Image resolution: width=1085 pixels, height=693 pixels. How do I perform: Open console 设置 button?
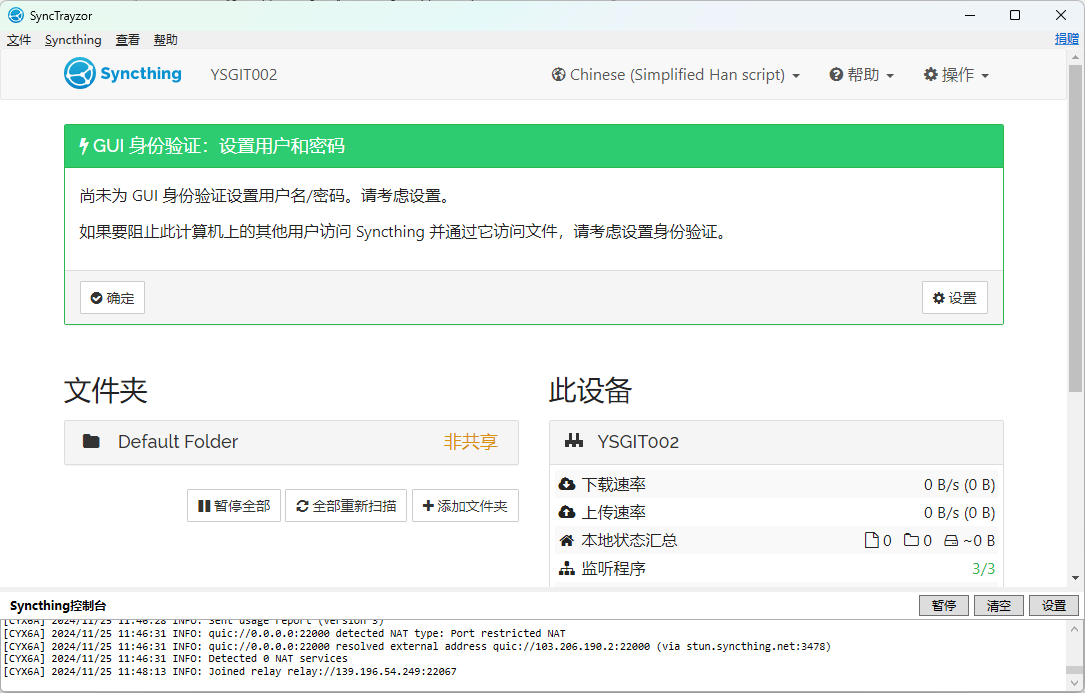tap(1054, 606)
